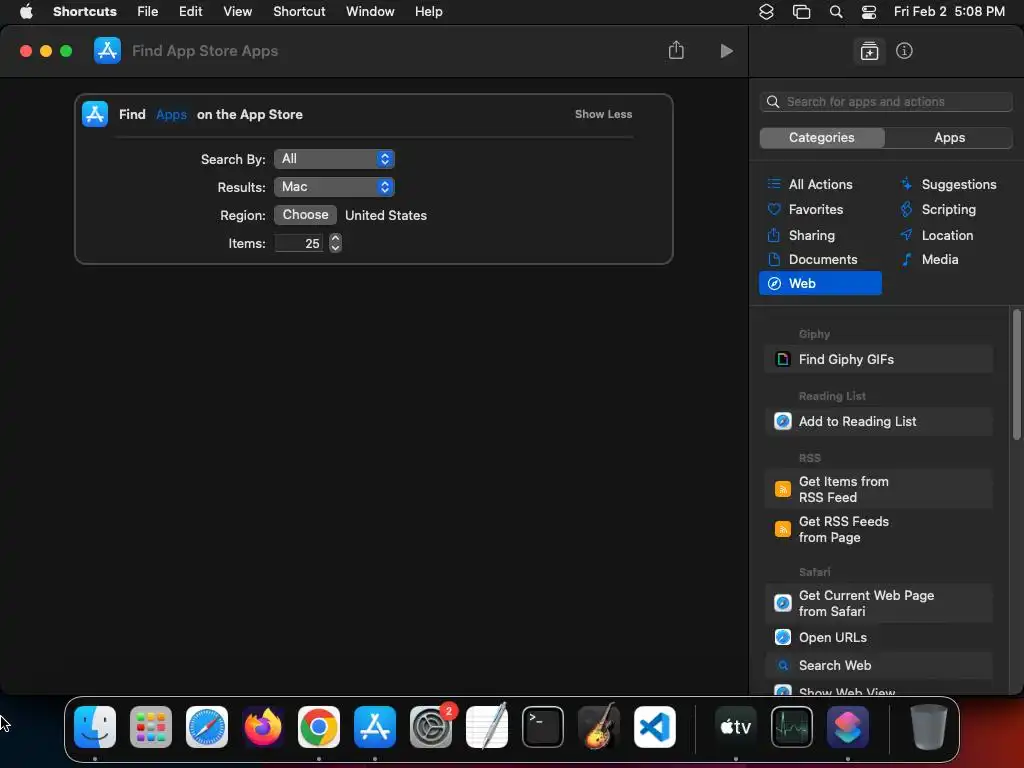Image resolution: width=1024 pixels, height=768 pixels.
Task: Run the shortcut with the play button
Action: point(726,51)
